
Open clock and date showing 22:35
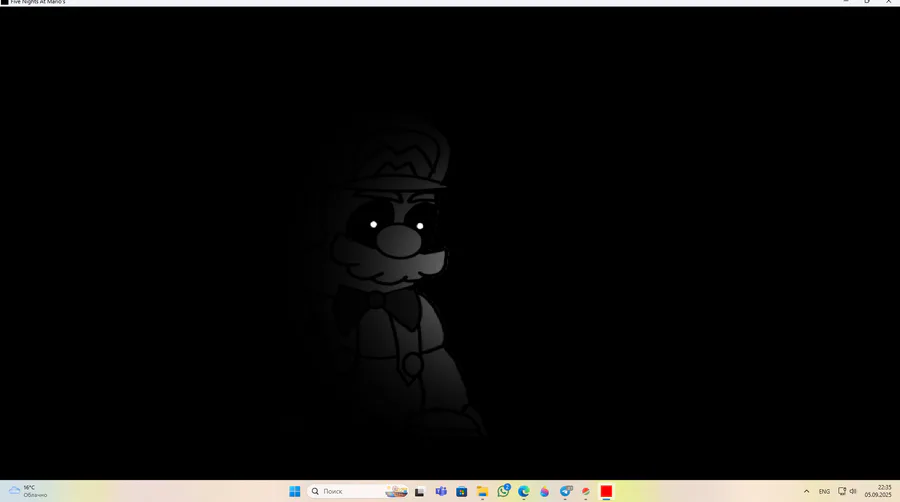tap(878, 491)
